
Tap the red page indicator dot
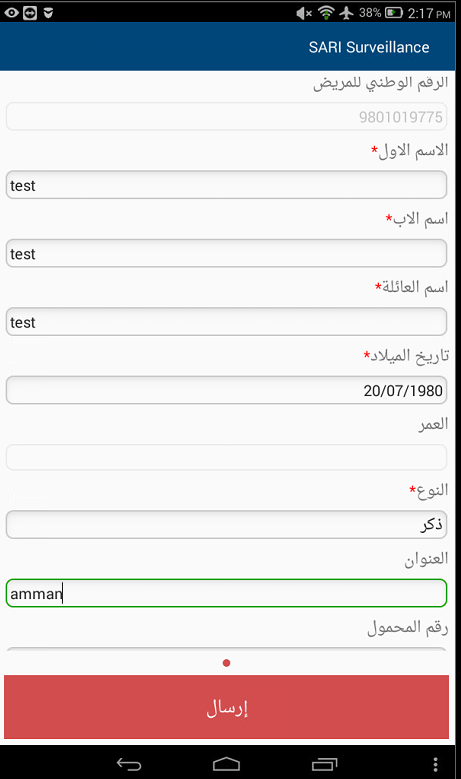tap(227, 663)
